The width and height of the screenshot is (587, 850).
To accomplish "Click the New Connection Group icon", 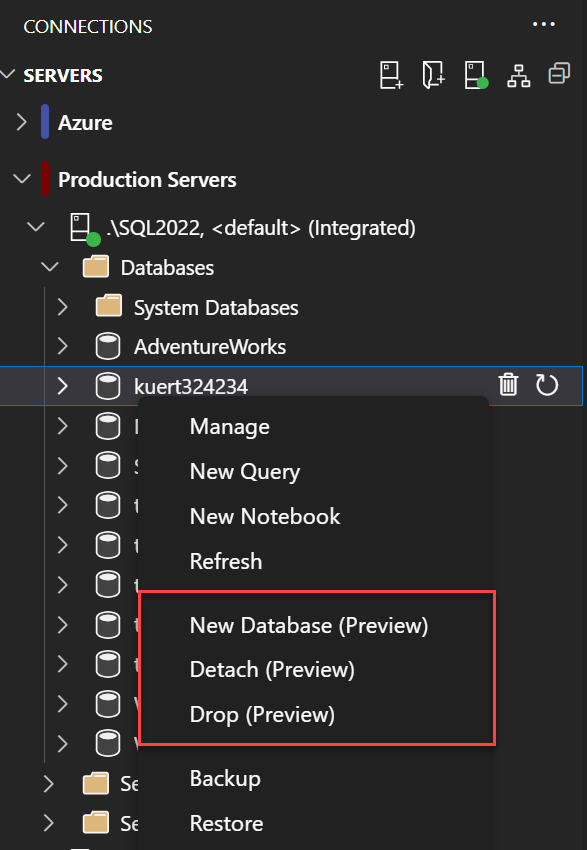I will pos(433,73).
